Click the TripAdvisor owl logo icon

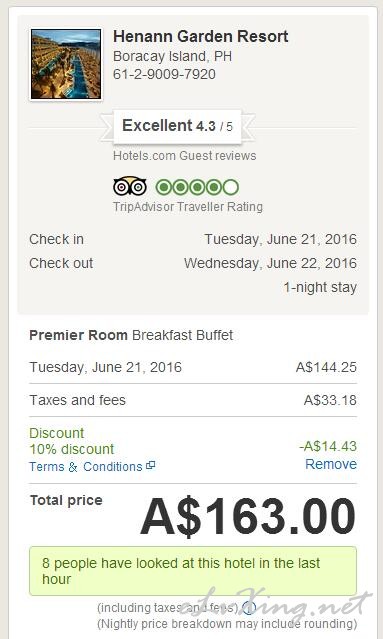point(130,187)
